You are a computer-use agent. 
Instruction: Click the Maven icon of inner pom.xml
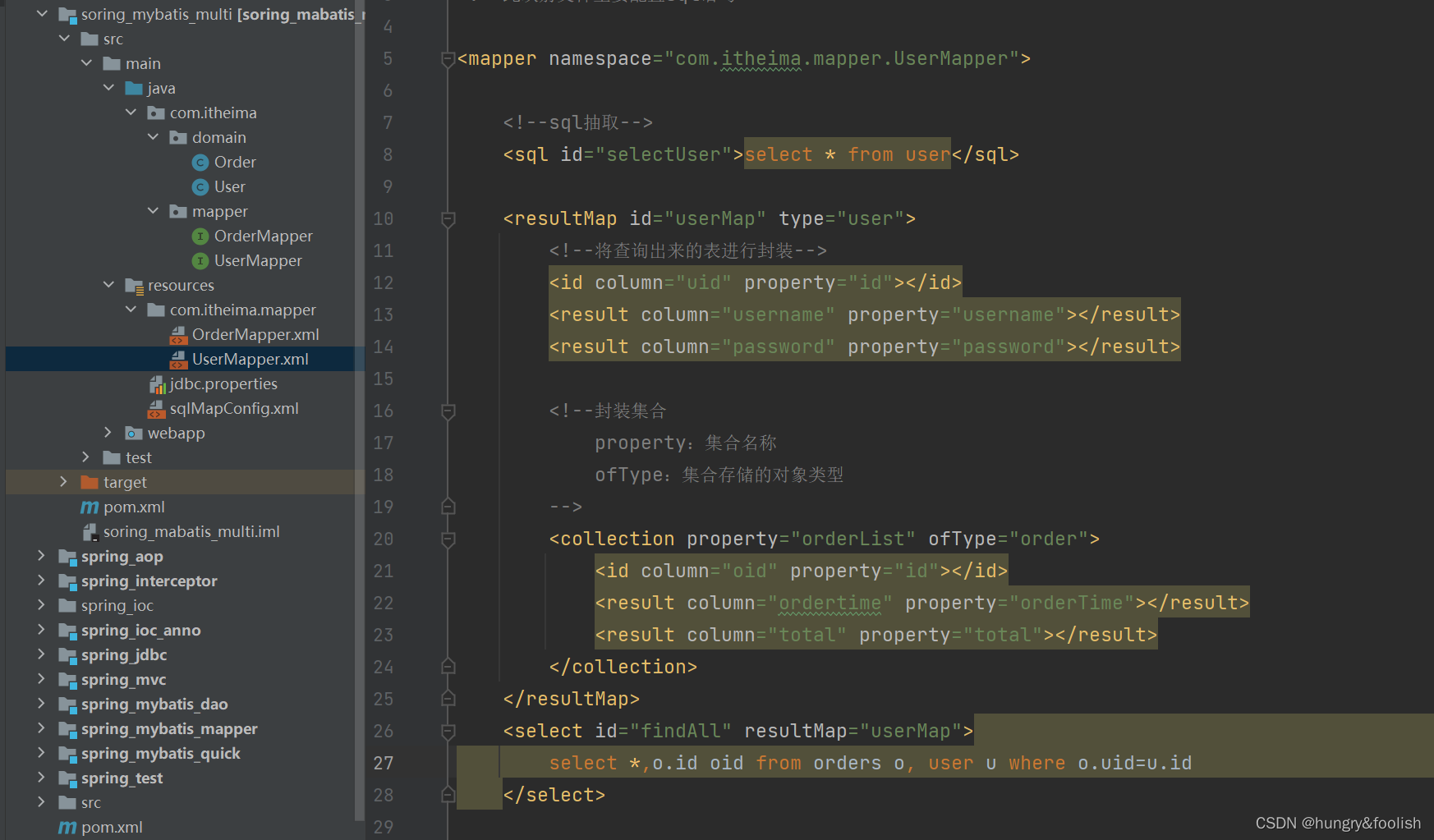click(90, 507)
